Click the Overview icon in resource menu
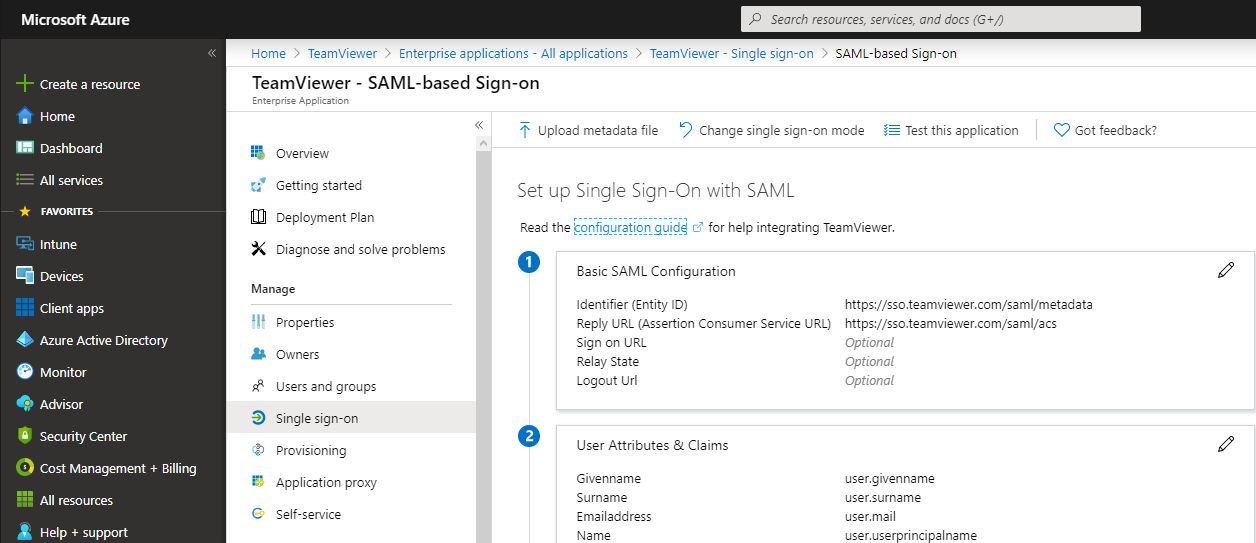1256x543 pixels. pyautogui.click(x=258, y=153)
